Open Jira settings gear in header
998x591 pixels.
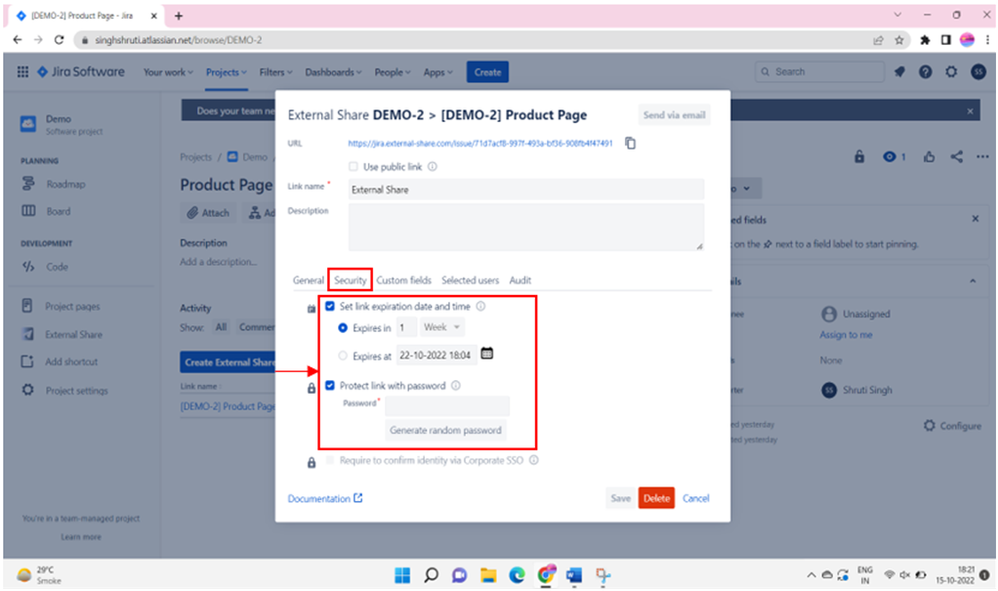[x=951, y=72]
